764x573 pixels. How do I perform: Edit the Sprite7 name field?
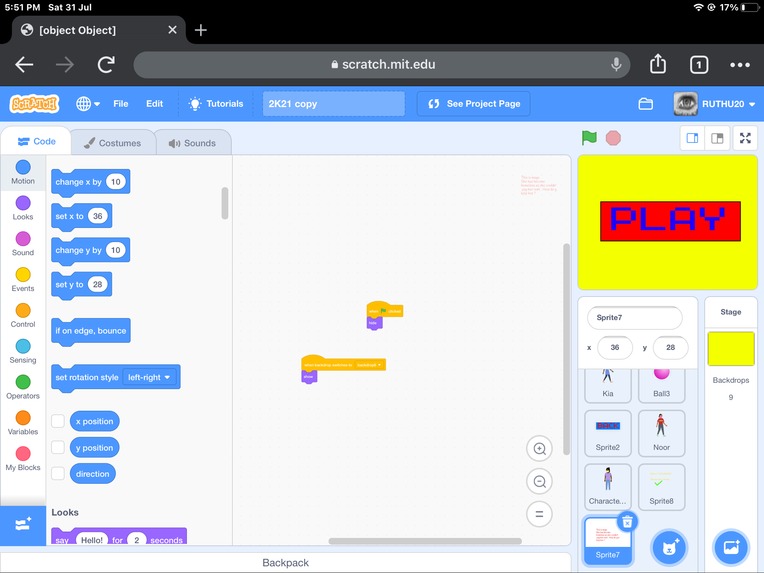coord(634,318)
